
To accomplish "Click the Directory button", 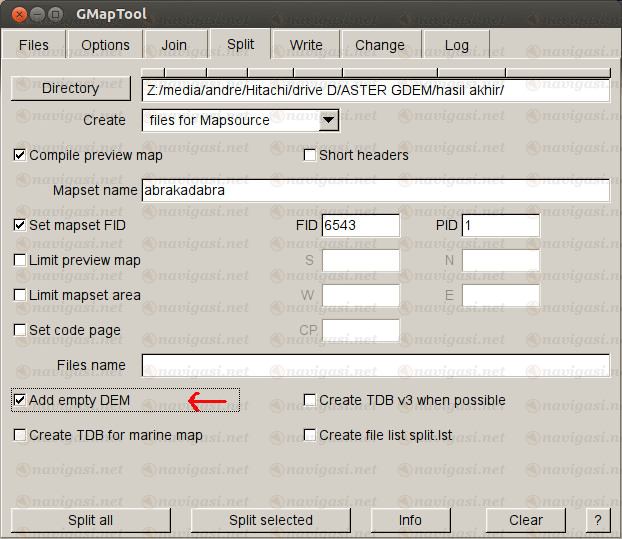I will (70, 88).
